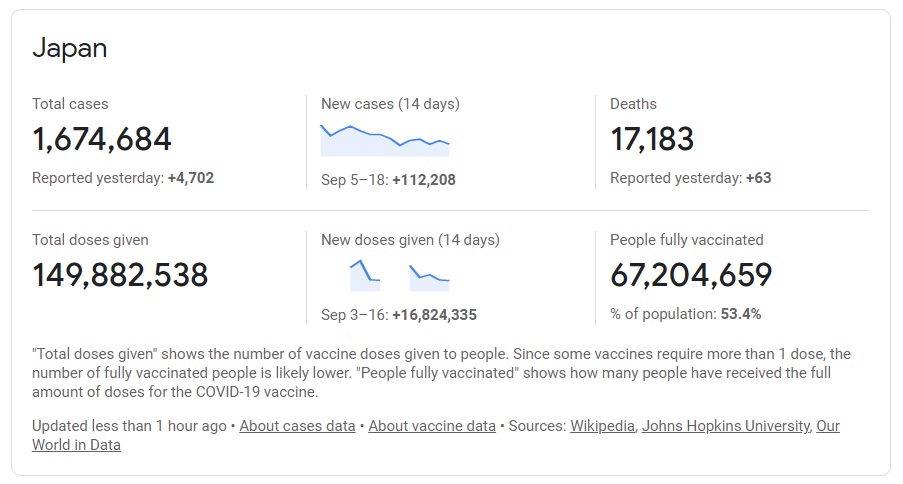Click the Updated less than 1 hour ago text
The width and height of the screenshot is (903, 484).
click(x=129, y=426)
